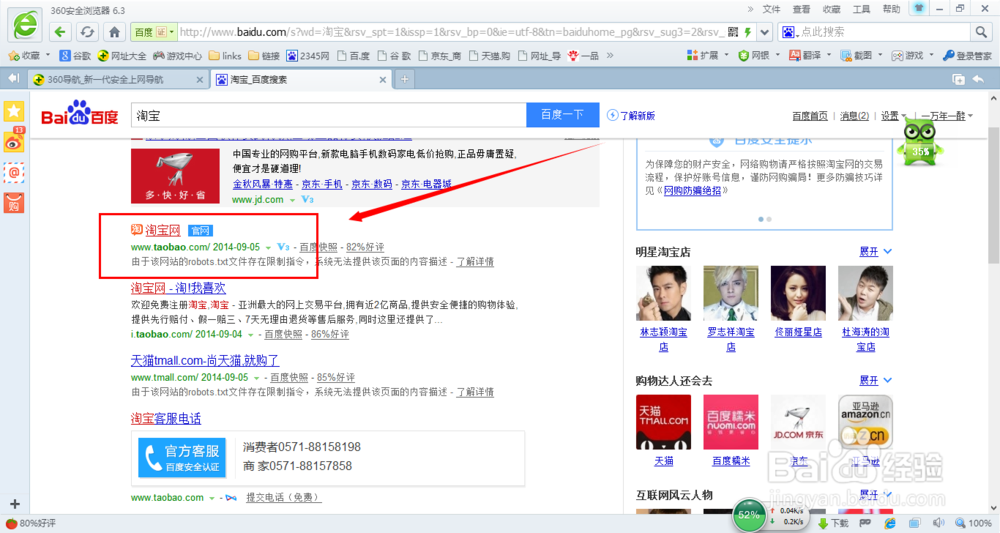1000x533 pixels.
Task: Open the 百度糯米 nuomi.com thumbnail
Action: [731, 422]
